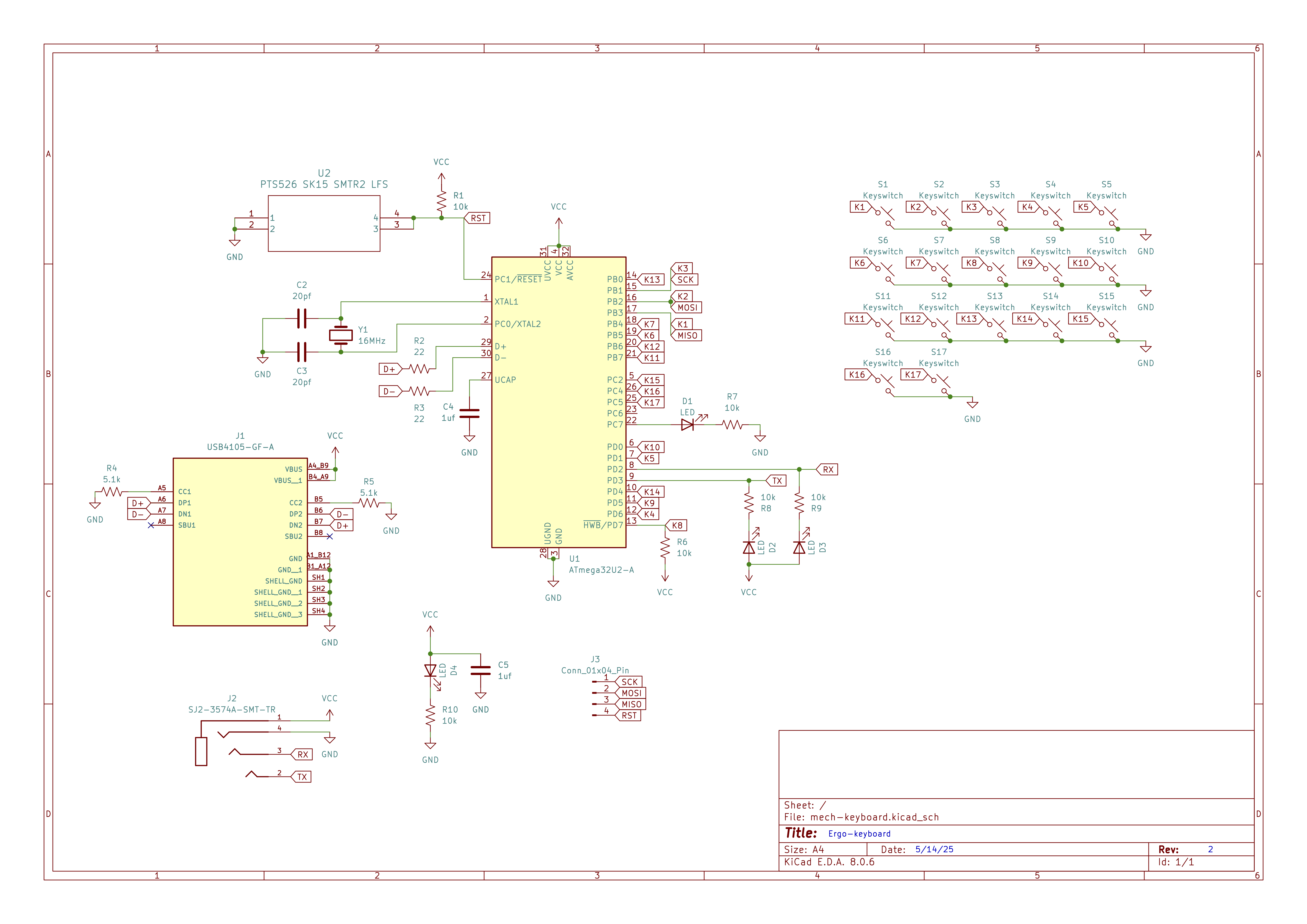Click the no-connect X on SBU2 pin
1307x924 pixels.
tap(330, 536)
